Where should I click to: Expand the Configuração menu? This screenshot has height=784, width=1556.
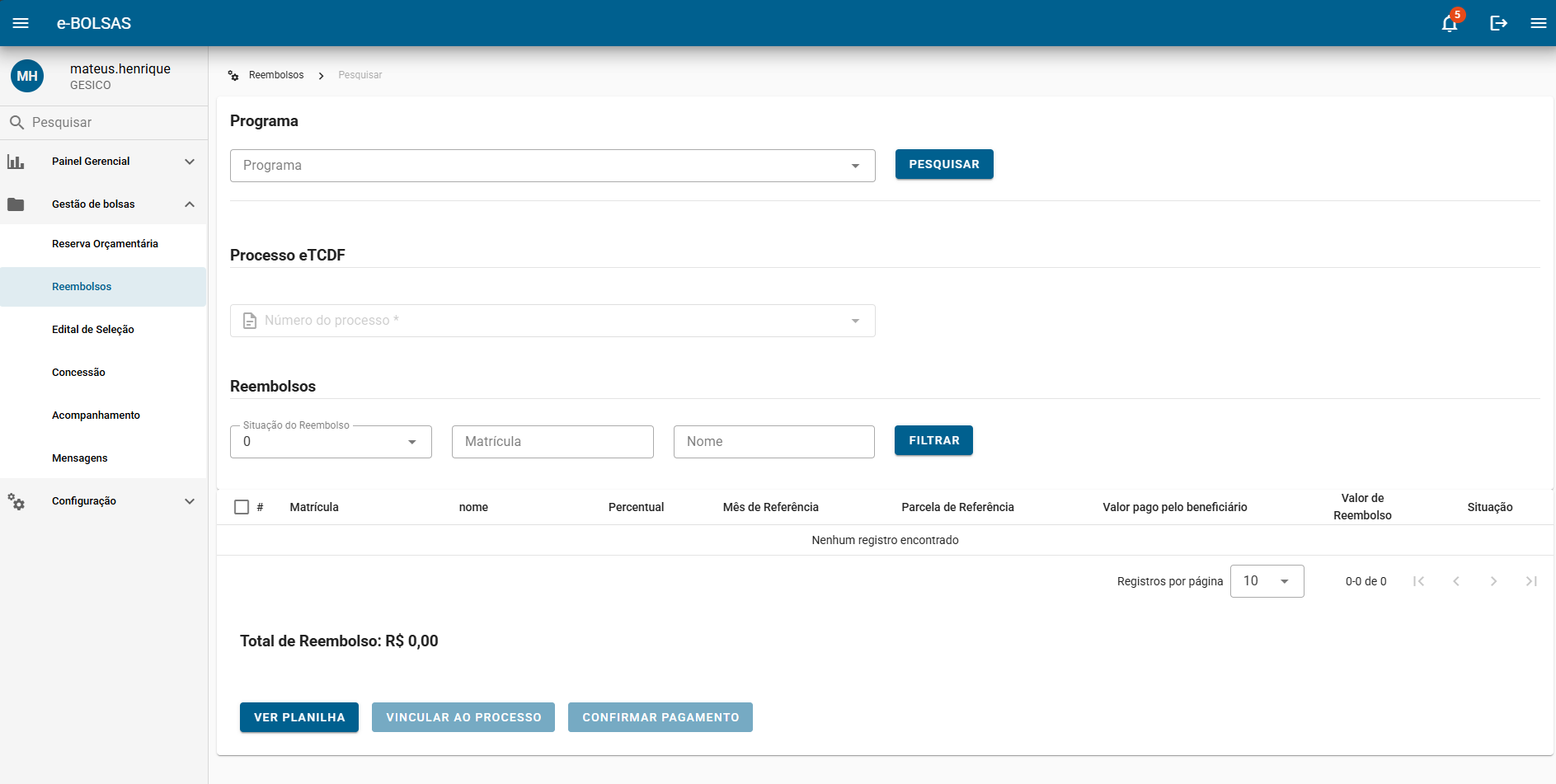tap(190, 501)
